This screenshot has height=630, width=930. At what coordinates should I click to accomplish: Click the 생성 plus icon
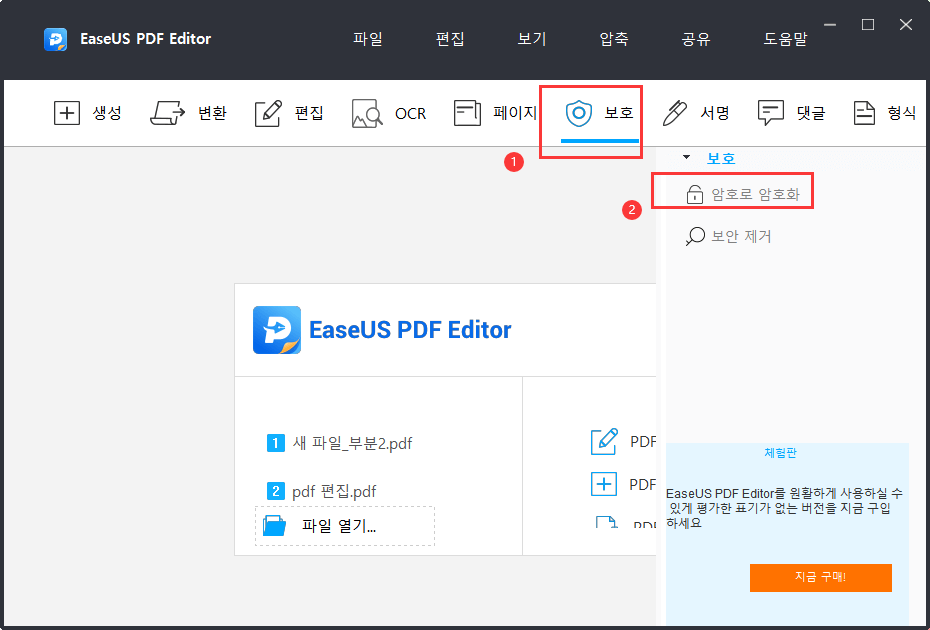pos(67,113)
